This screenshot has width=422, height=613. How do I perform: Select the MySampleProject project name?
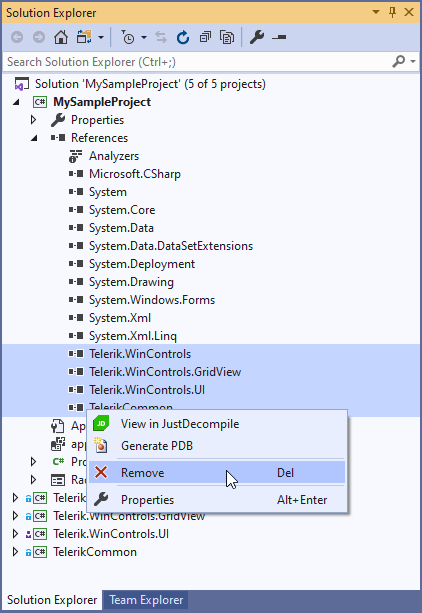click(102, 102)
